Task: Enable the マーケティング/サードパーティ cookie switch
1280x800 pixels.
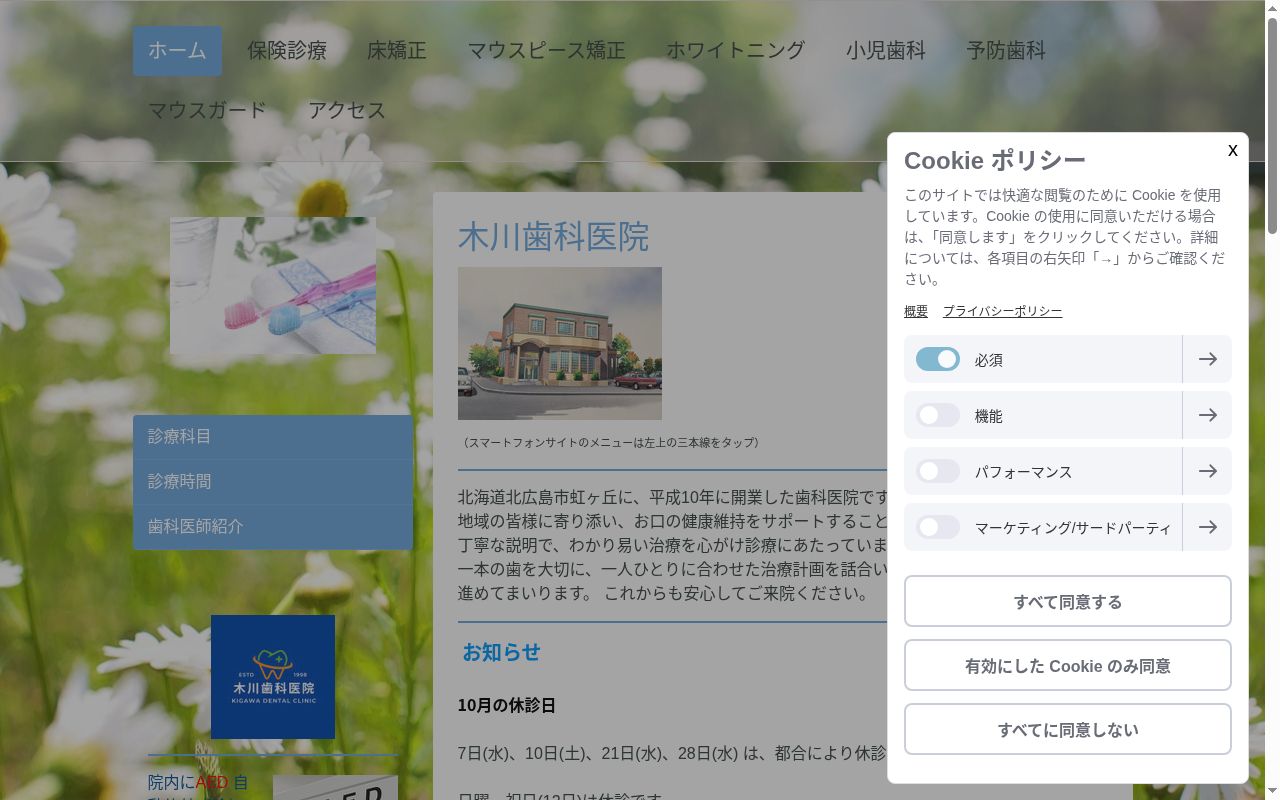Action: pos(938,527)
